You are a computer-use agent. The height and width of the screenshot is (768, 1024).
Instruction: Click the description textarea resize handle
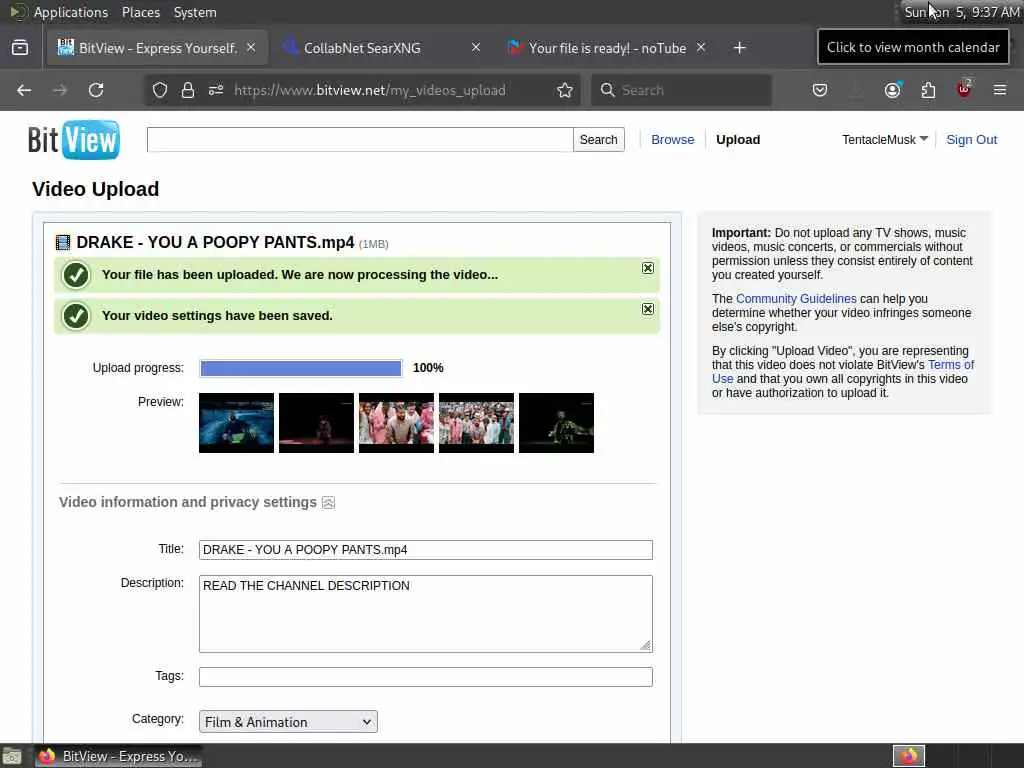[x=645, y=645]
